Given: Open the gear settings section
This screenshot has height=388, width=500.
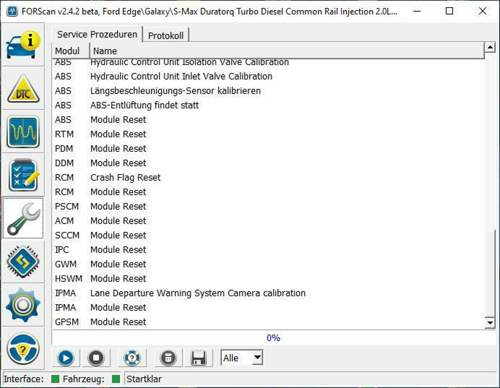Looking at the screenshot, I should 23,305.
